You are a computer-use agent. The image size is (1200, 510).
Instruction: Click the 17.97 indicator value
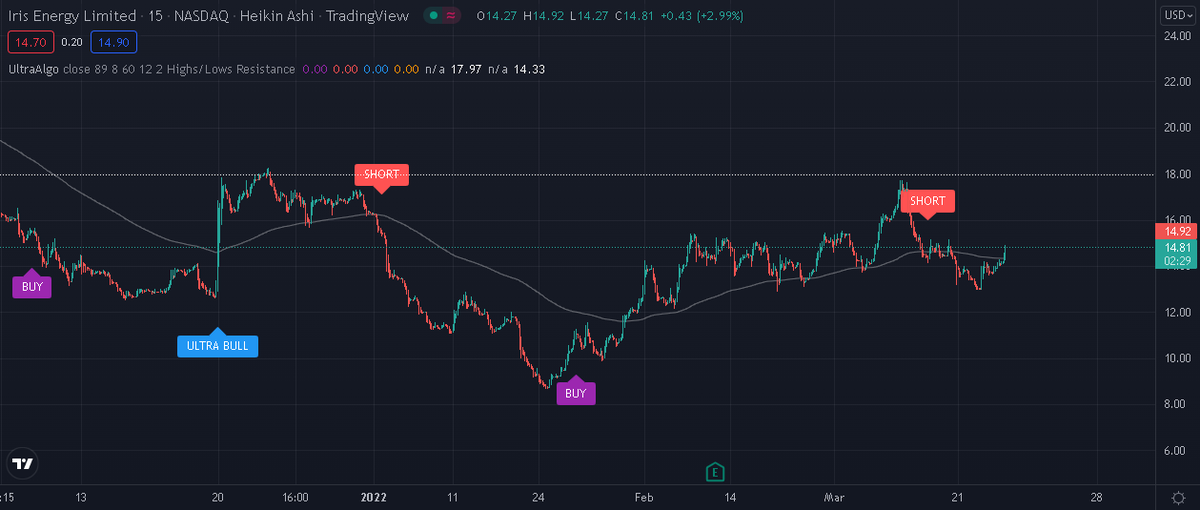[467, 69]
